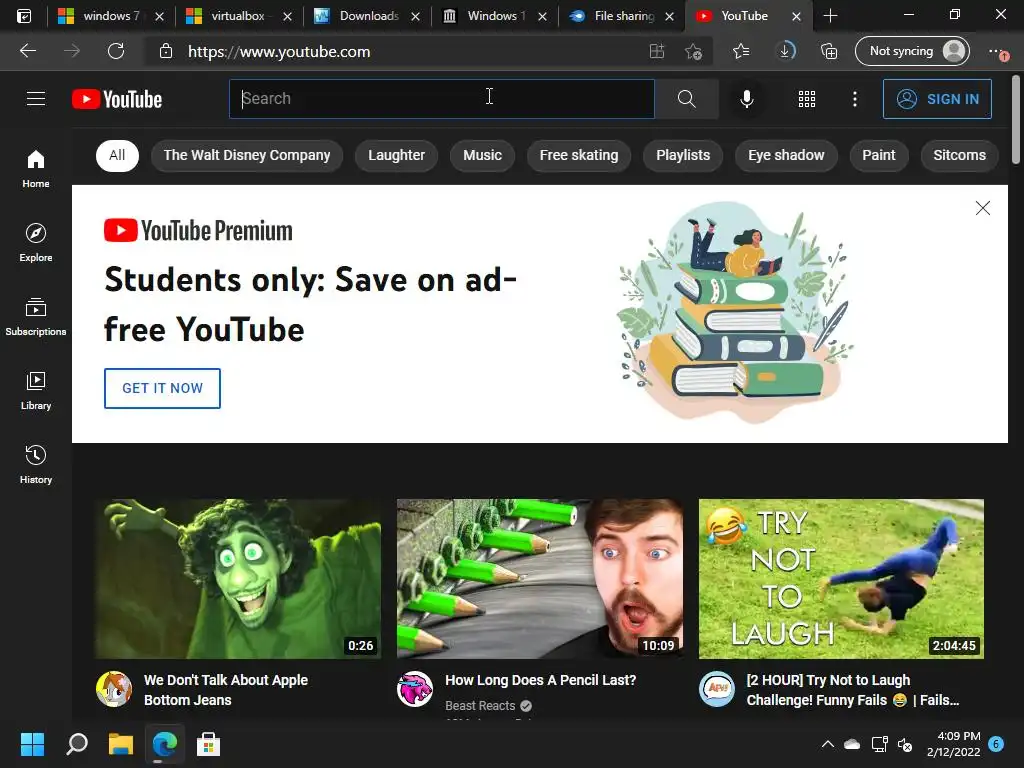Select the Laughter filter chip
The image size is (1024, 768).
(x=396, y=155)
